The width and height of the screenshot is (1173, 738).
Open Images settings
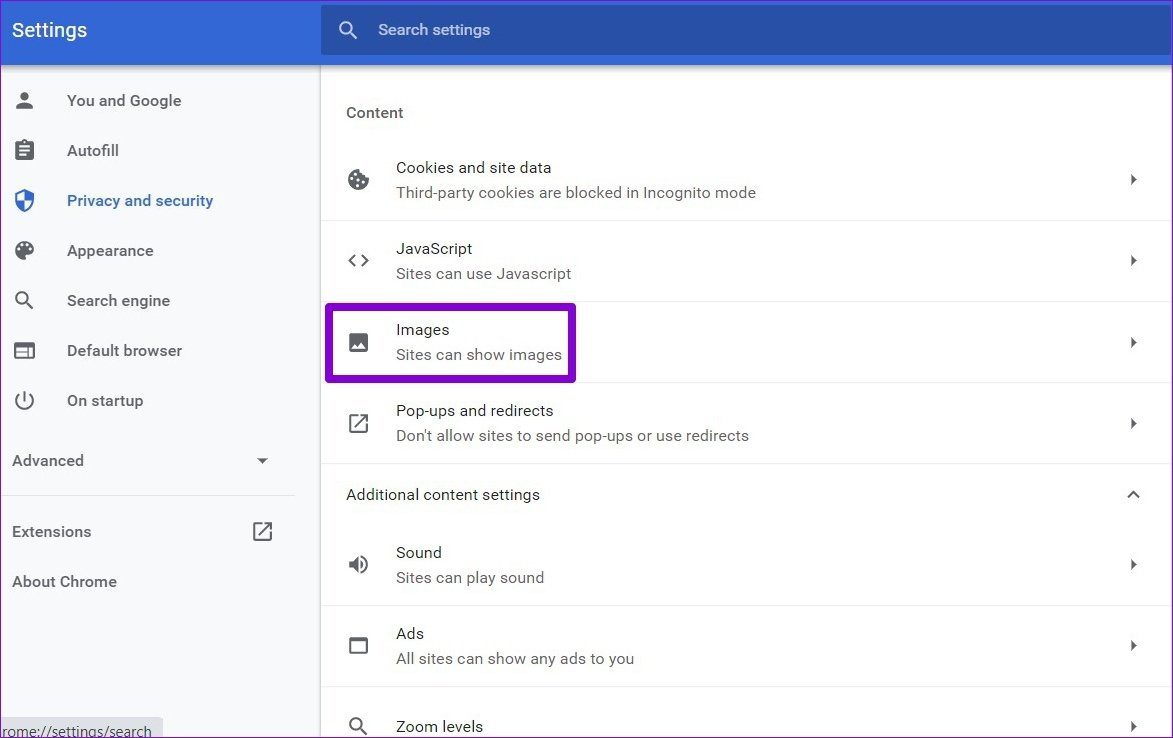pyautogui.click(x=746, y=342)
